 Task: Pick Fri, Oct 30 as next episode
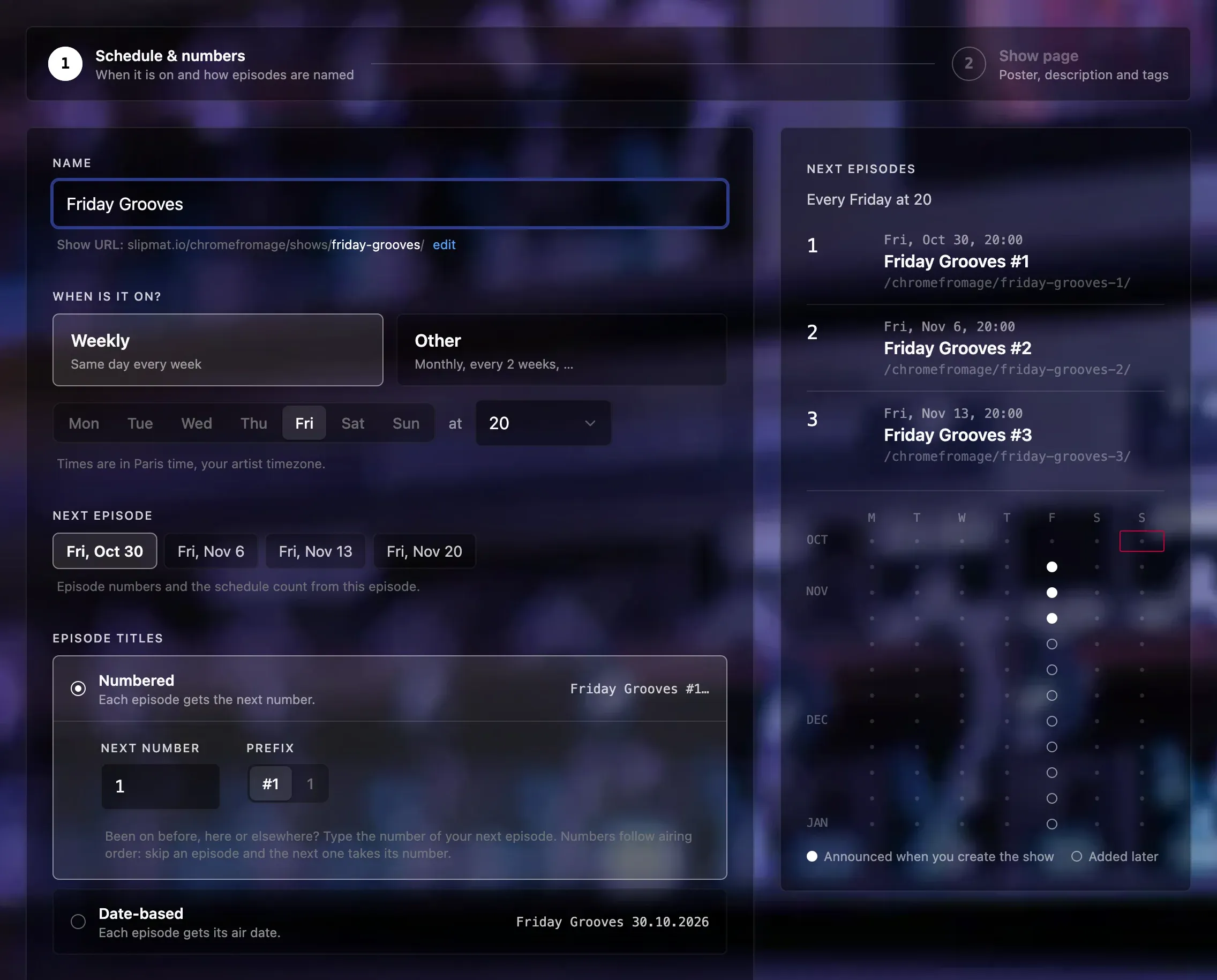[105, 551]
